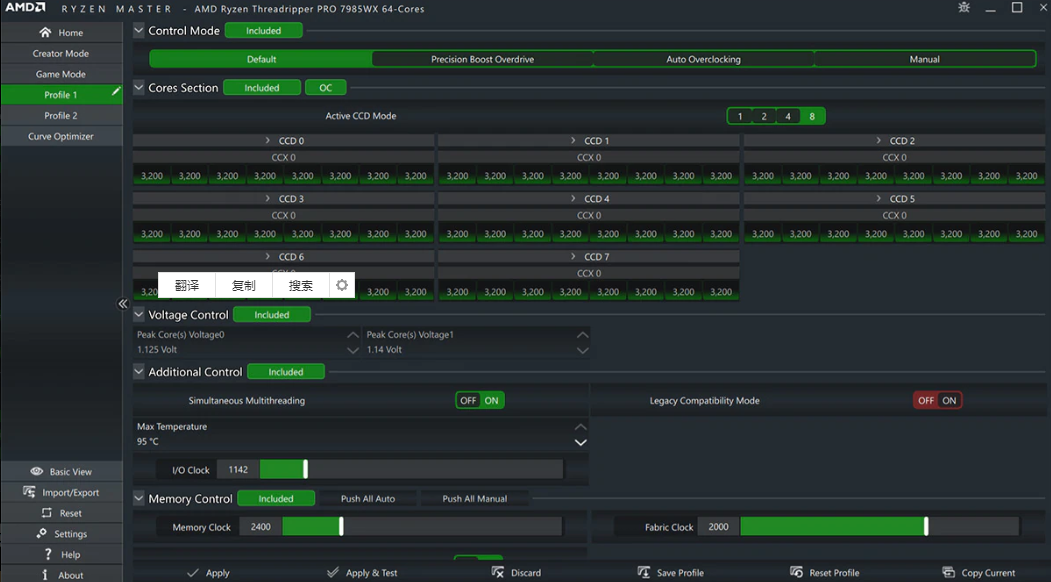1051x582 pixels.
Task: Click the Push All Auto button
Action: pos(368,498)
